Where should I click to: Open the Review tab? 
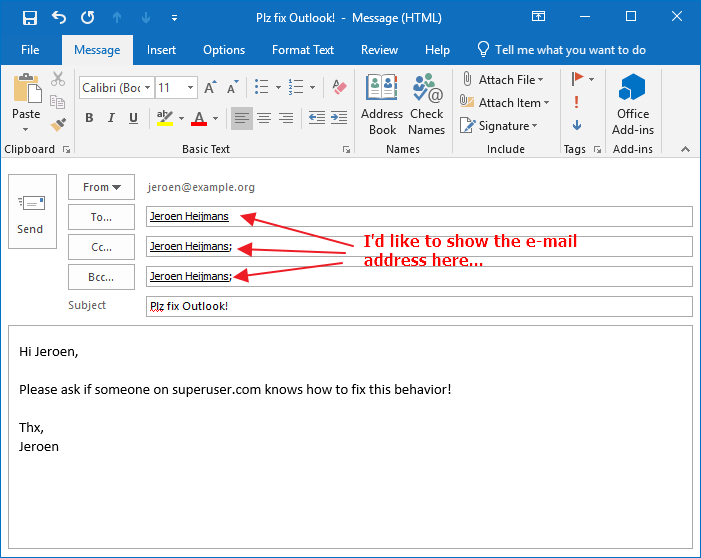(x=379, y=50)
